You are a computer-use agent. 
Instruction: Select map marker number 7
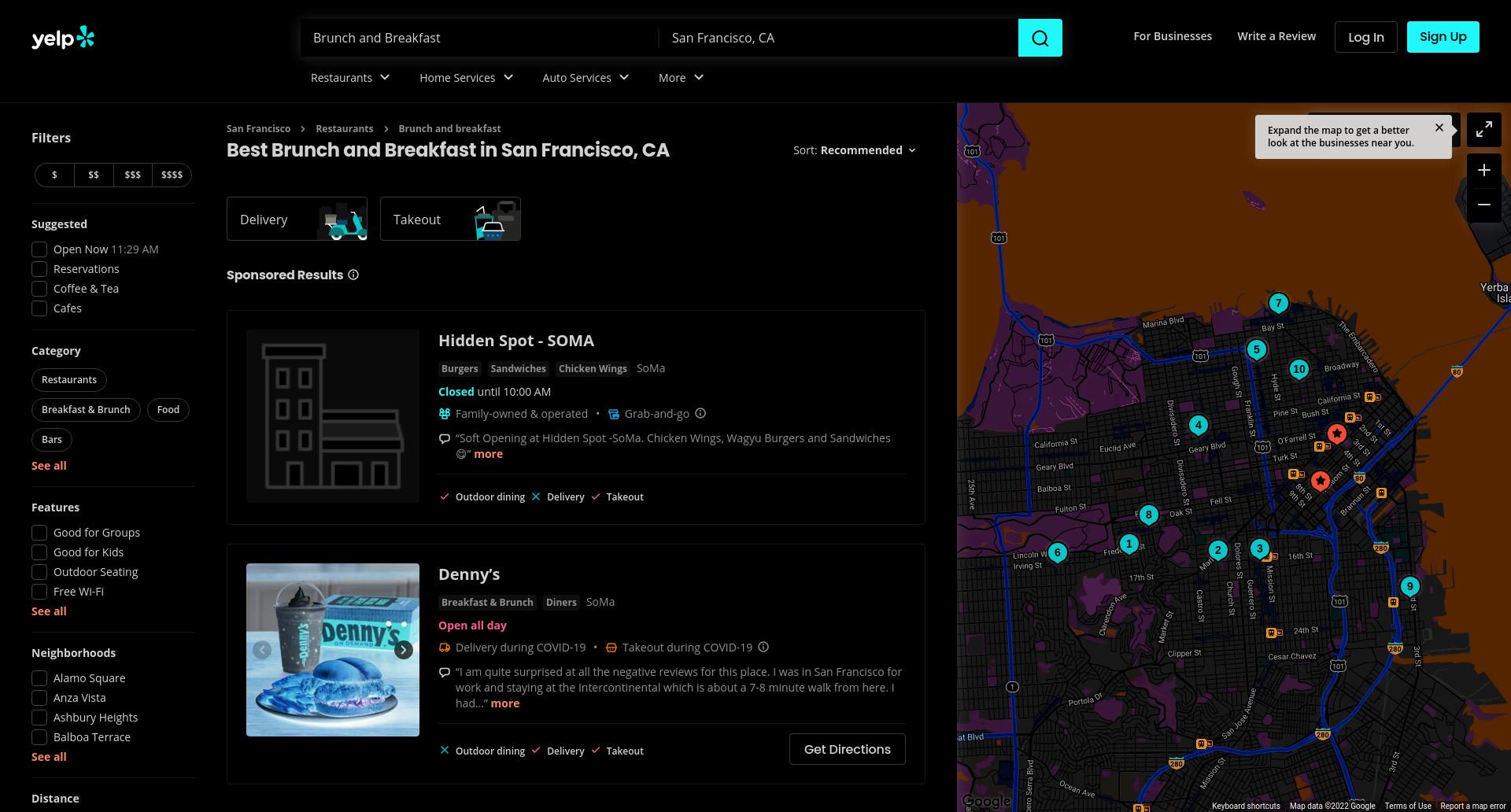(x=1278, y=304)
